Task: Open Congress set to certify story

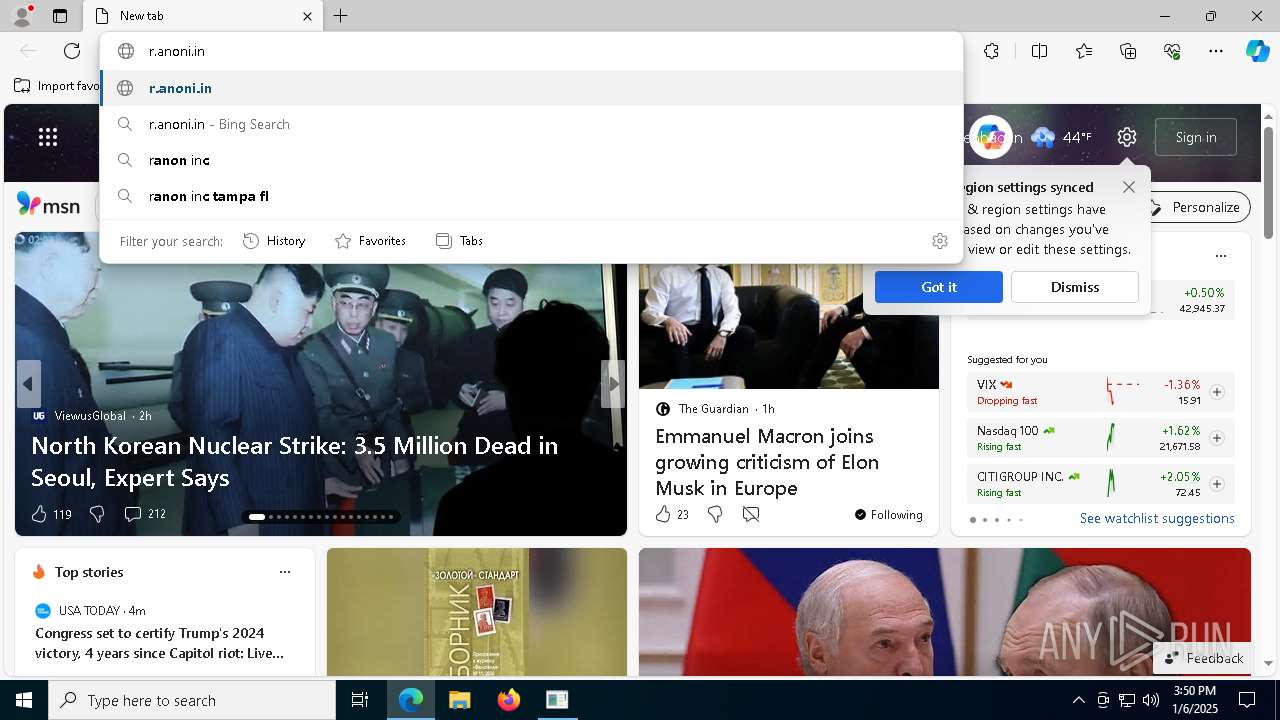Action: click(160, 643)
